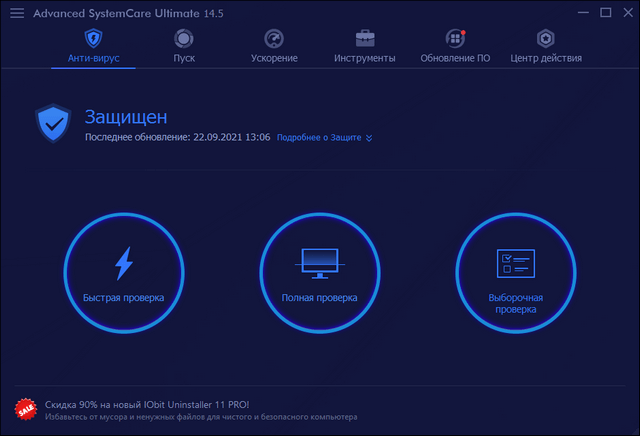Open the Инструменты tab label

tap(364, 58)
